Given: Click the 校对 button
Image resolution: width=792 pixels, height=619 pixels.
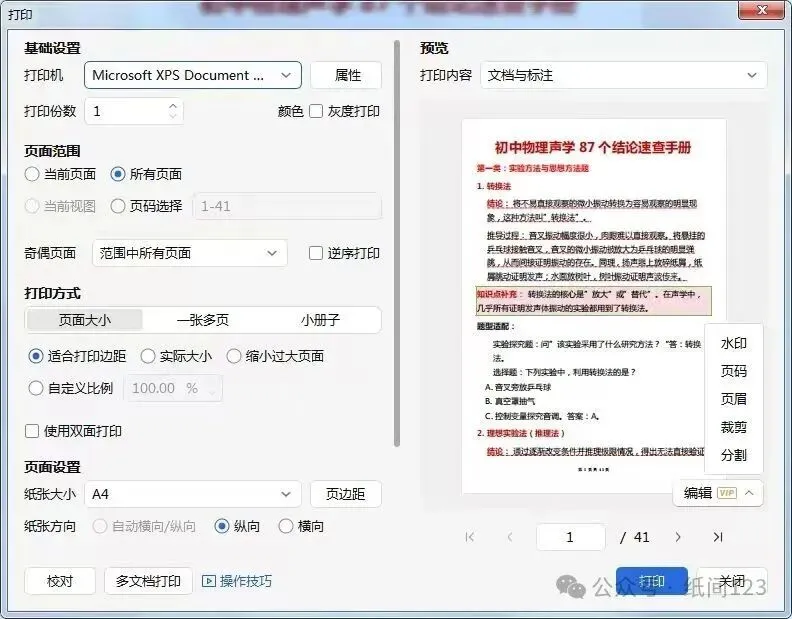Looking at the screenshot, I should click(x=60, y=581).
